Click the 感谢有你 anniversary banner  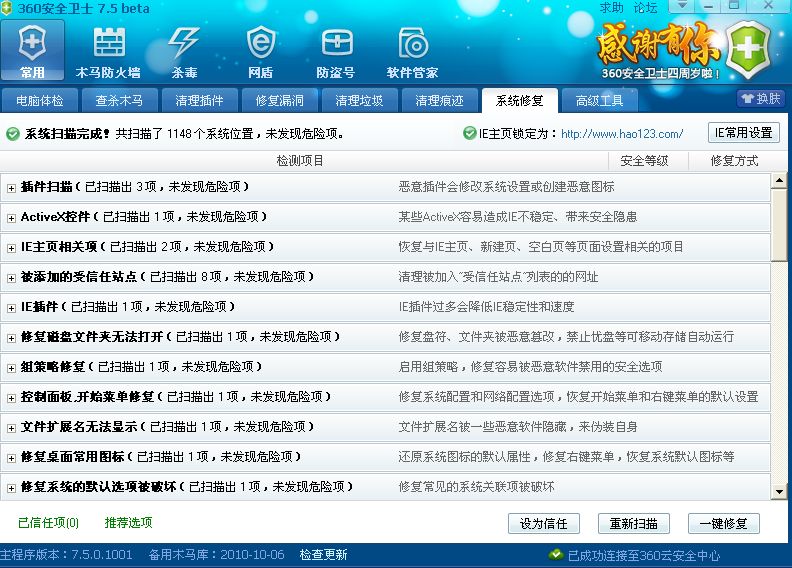tap(659, 50)
